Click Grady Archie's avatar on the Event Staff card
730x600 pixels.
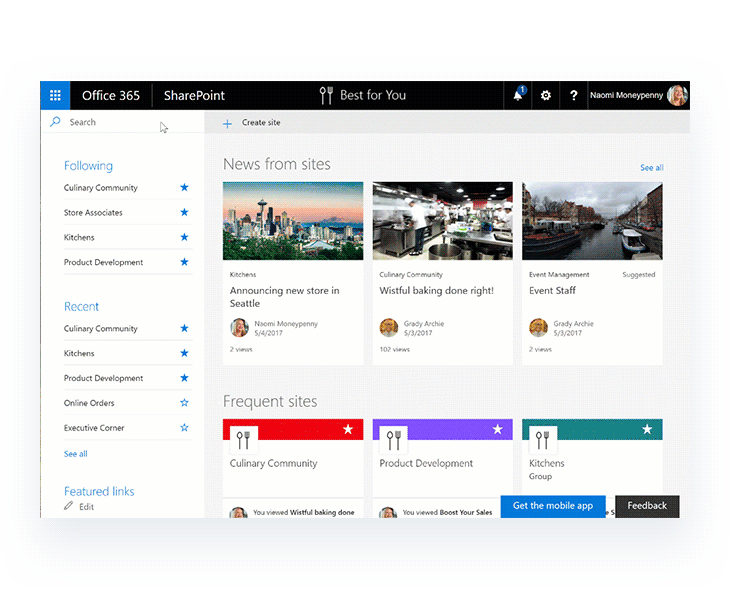coord(538,328)
